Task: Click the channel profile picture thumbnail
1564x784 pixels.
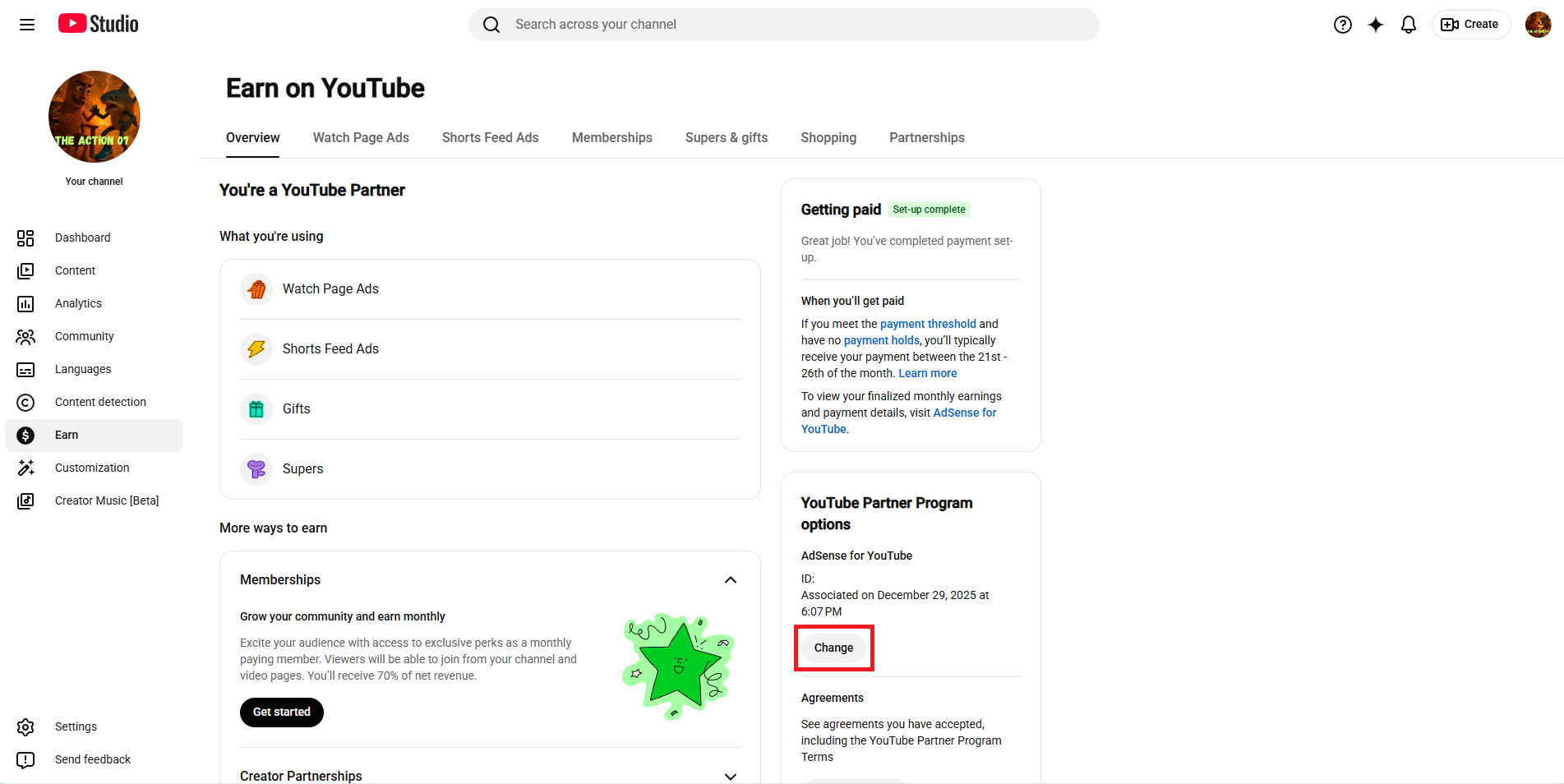Action: (x=95, y=117)
